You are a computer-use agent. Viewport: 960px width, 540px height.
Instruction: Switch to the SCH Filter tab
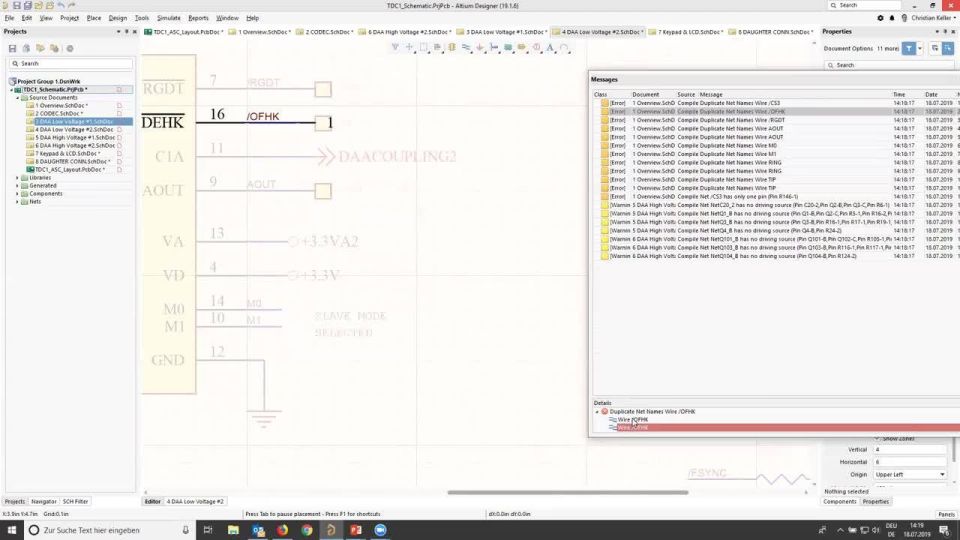click(x=75, y=501)
